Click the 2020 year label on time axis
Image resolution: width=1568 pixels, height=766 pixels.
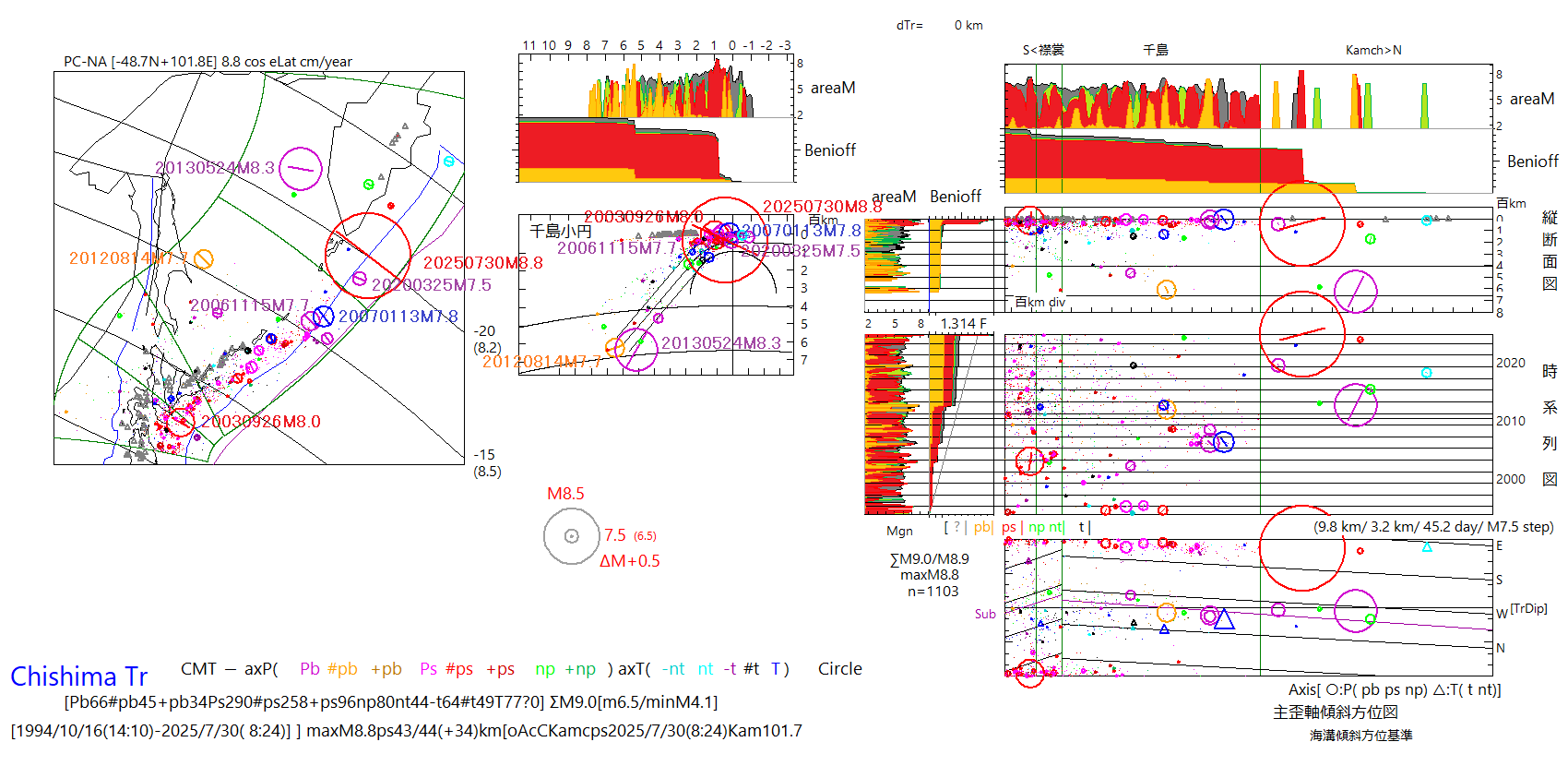tap(1510, 363)
